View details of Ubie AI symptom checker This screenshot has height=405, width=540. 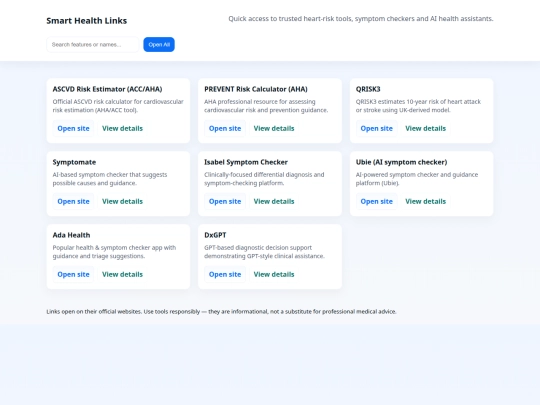pyautogui.click(x=425, y=201)
